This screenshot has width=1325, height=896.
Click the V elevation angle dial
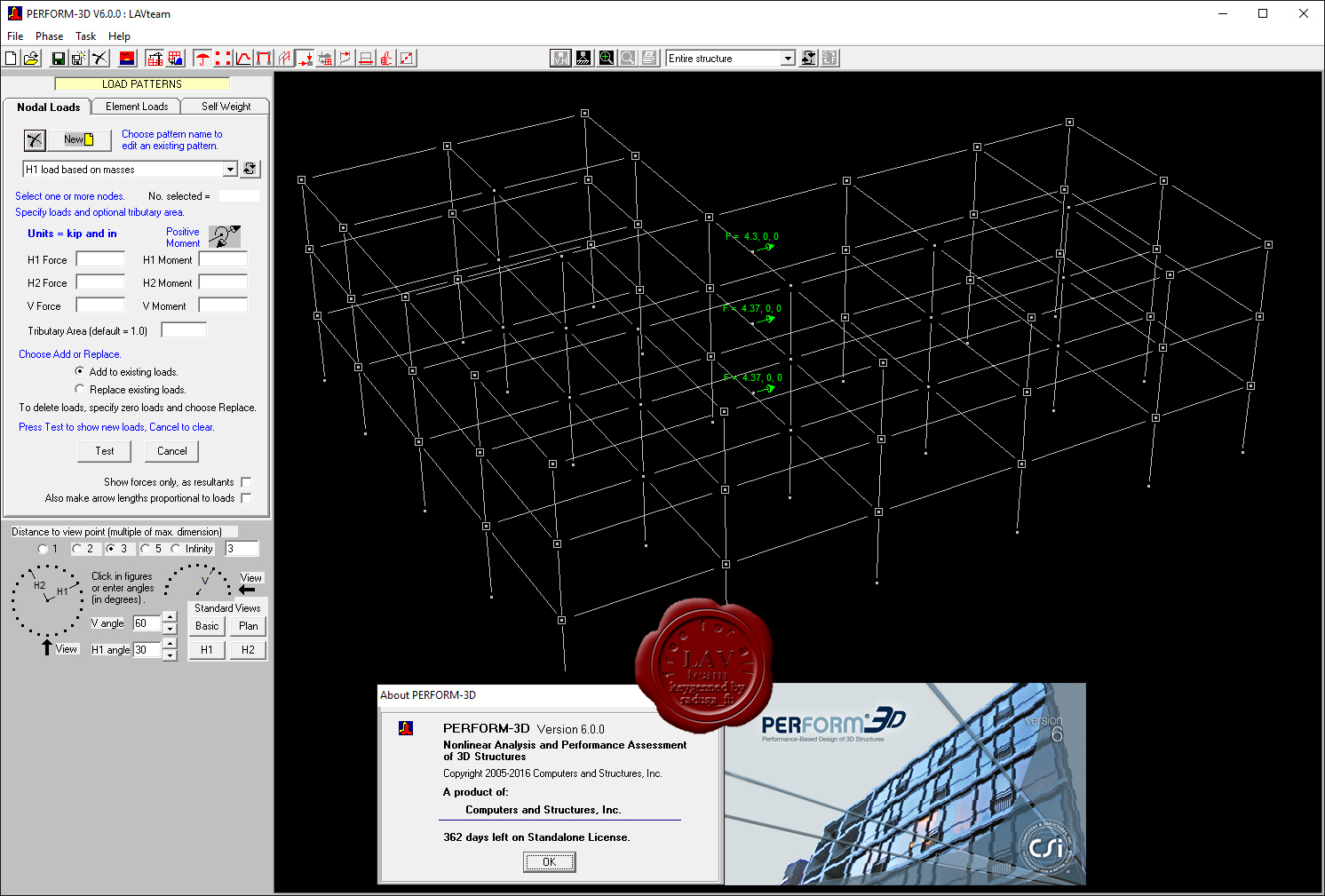click(x=199, y=582)
